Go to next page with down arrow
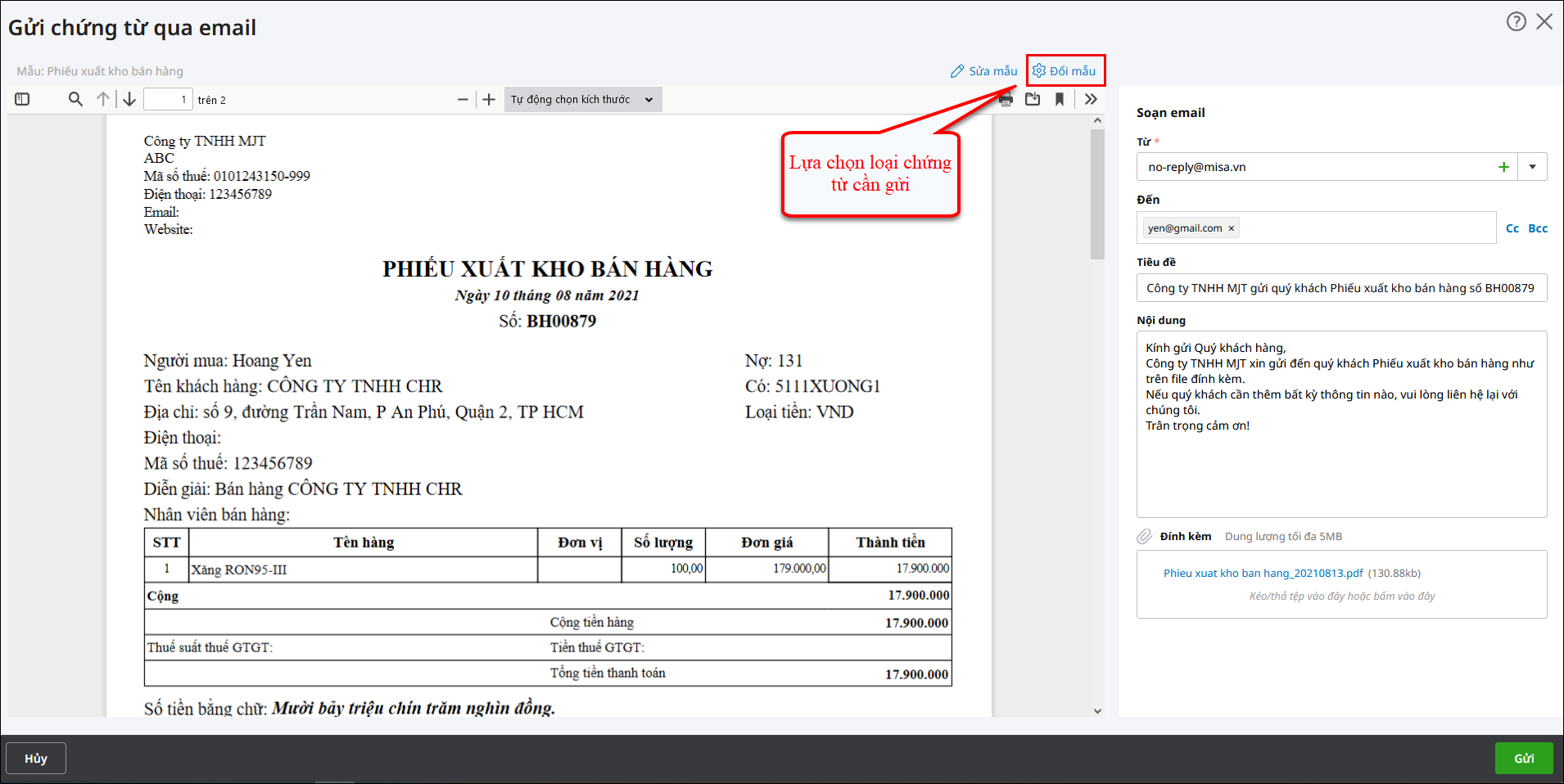 [129, 100]
